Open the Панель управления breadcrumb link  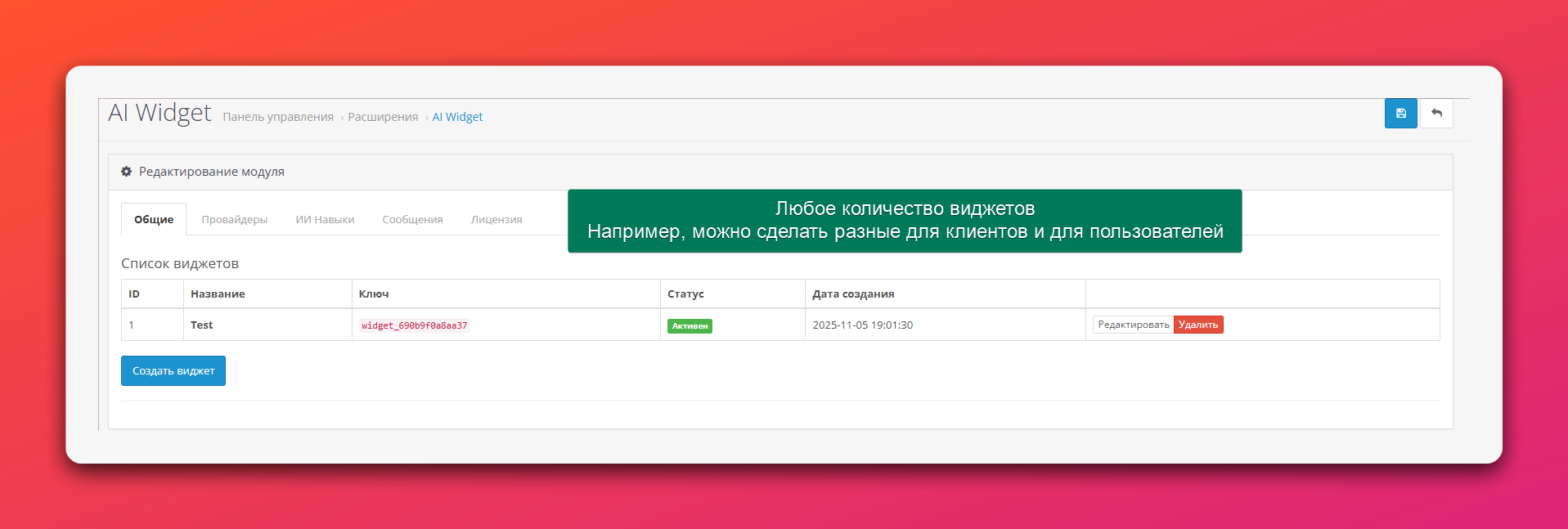(x=278, y=117)
